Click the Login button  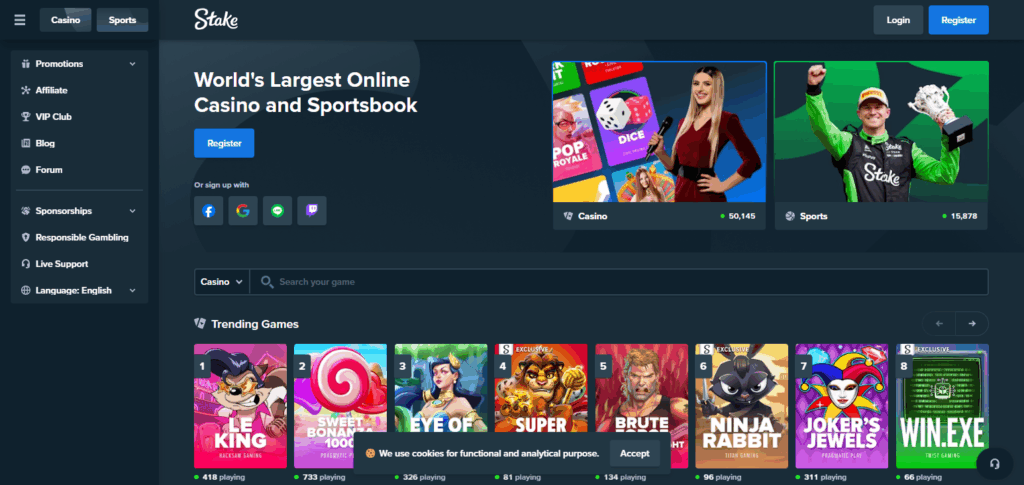(898, 20)
